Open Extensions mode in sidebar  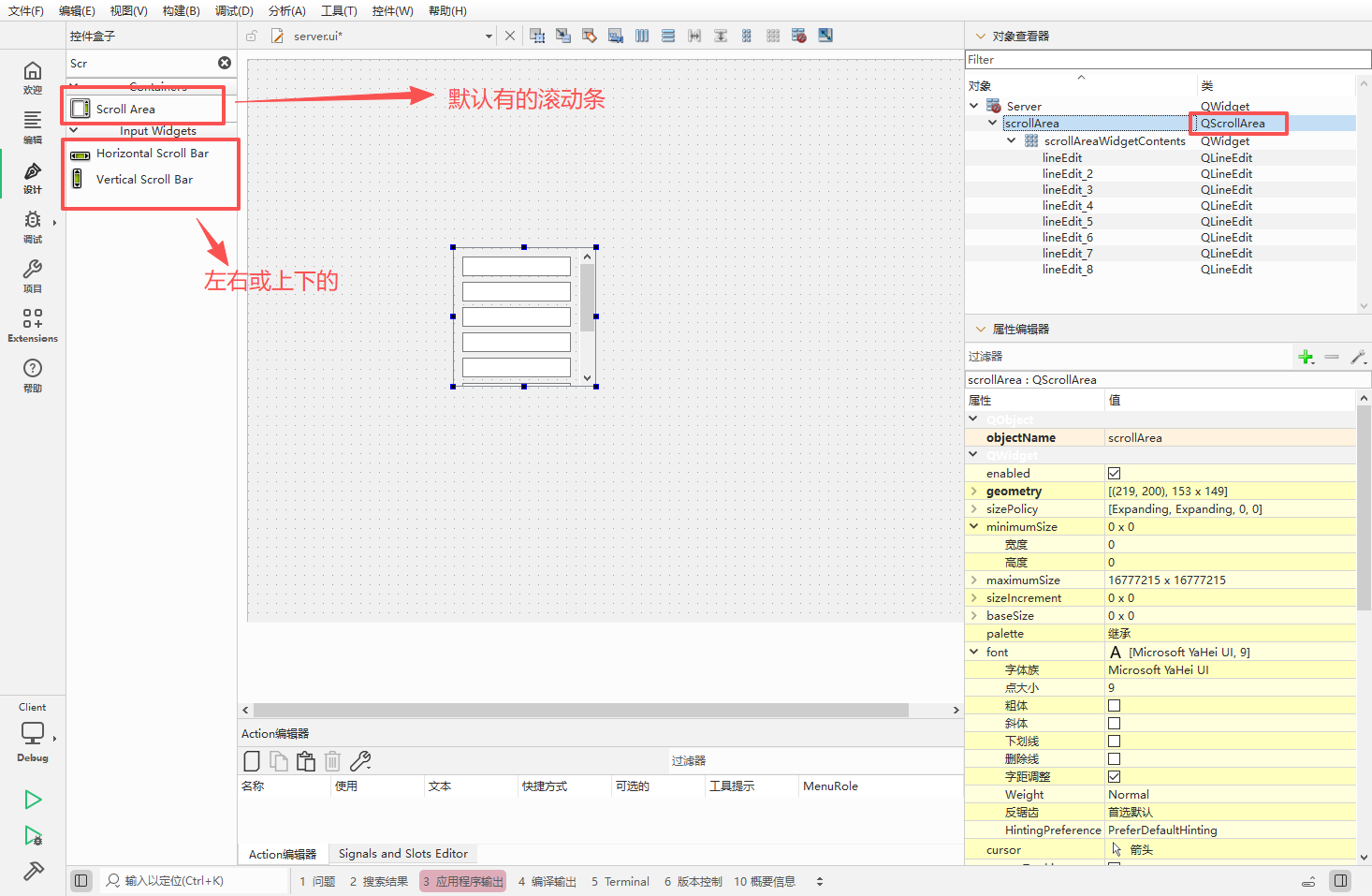(x=33, y=326)
